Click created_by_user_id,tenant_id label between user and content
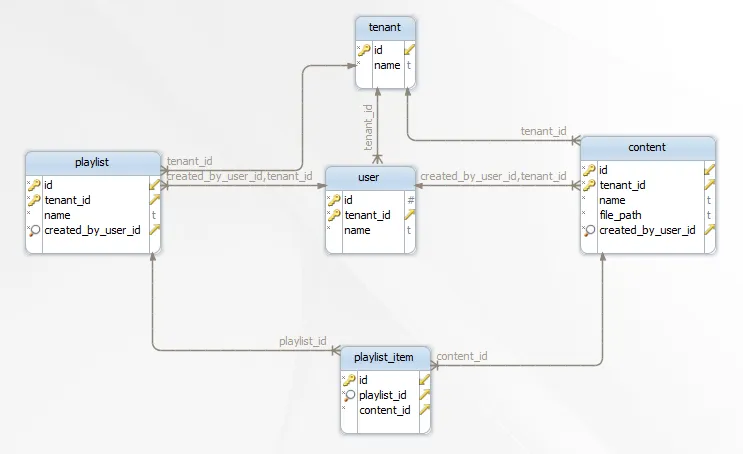Image resolution: width=743 pixels, height=454 pixels. pyautogui.click(x=493, y=176)
